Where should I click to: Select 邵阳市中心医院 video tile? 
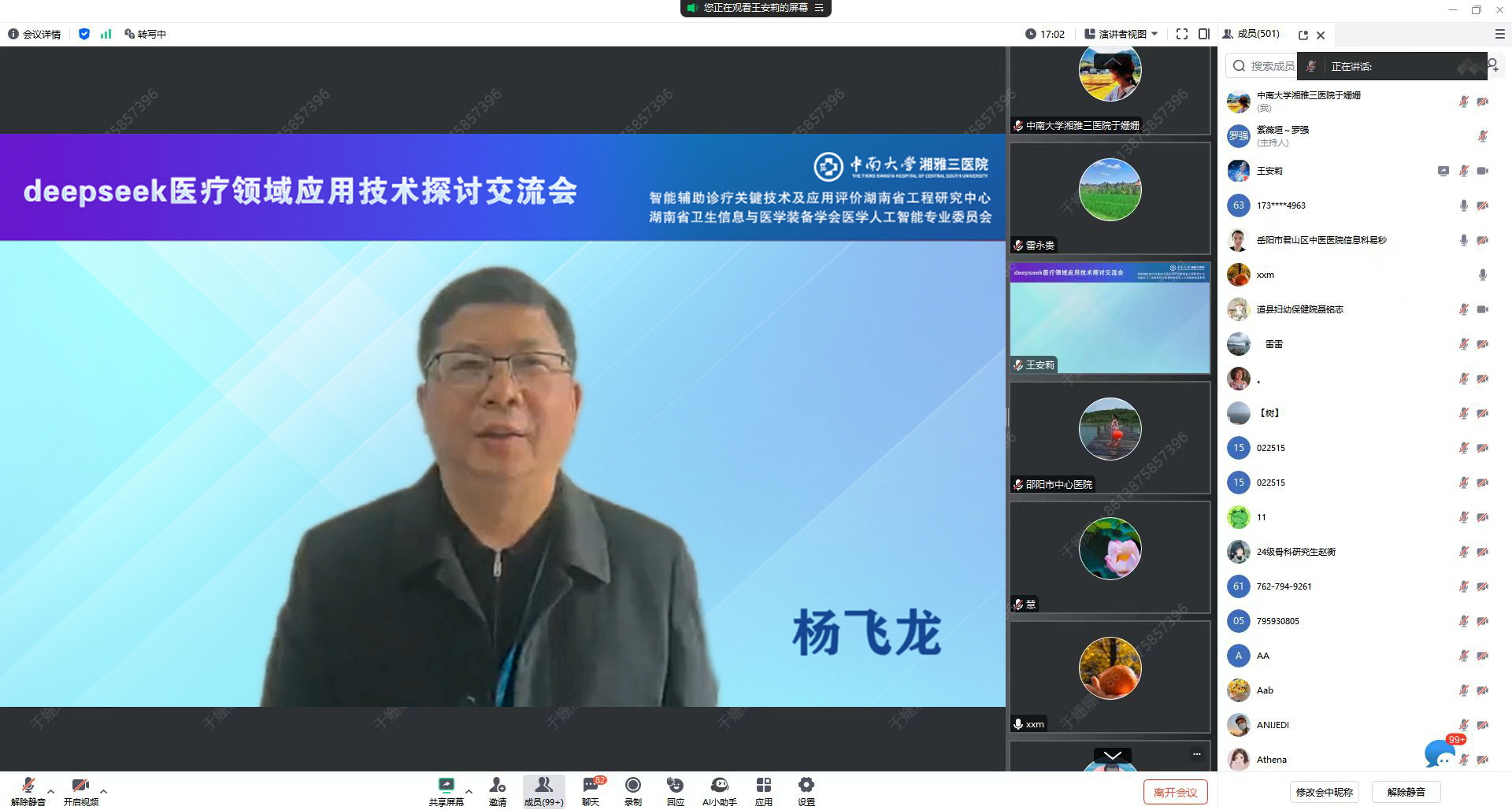[x=1110, y=438]
